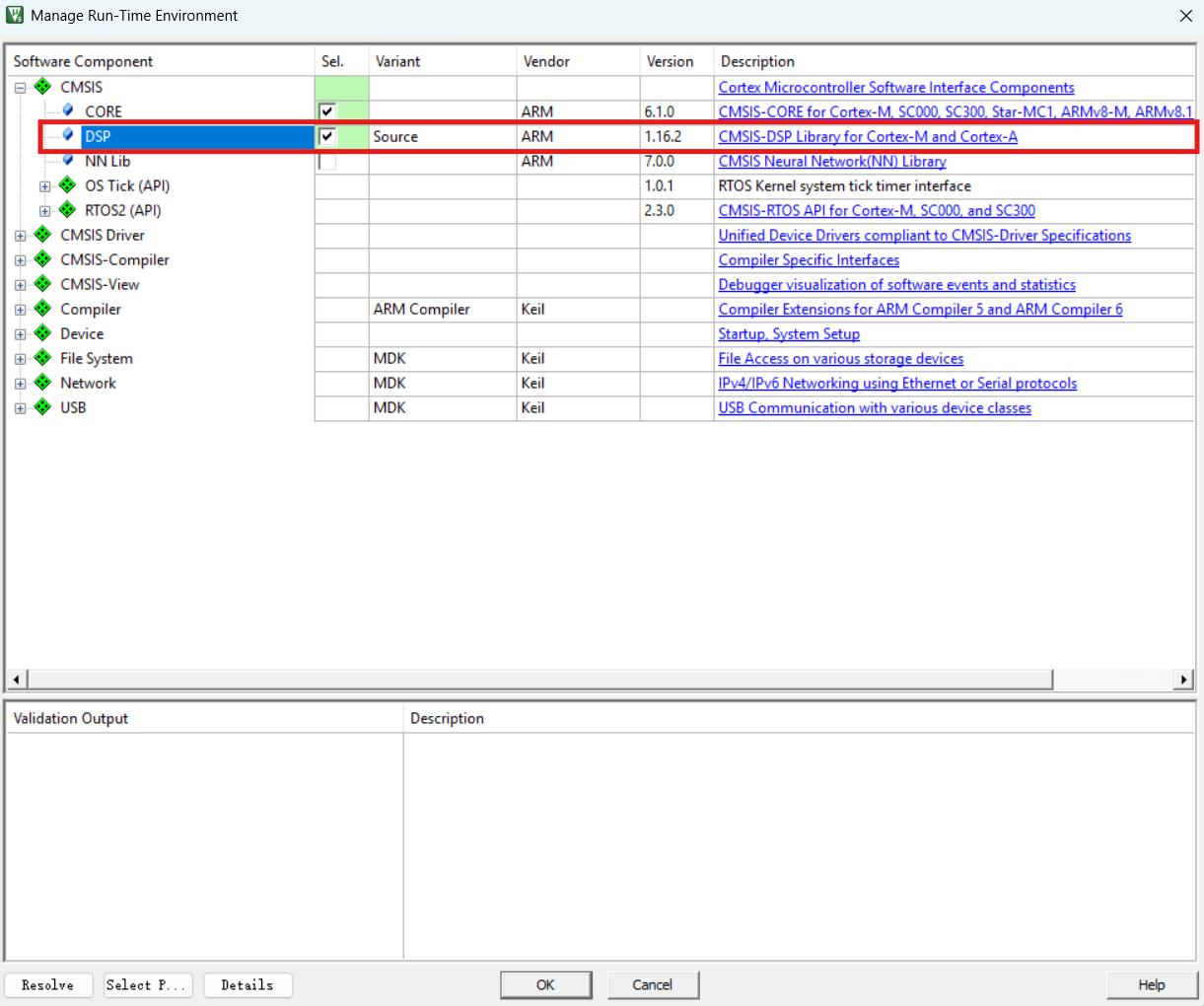The height and width of the screenshot is (1006, 1204).
Task: Enable the NN Lib checkbox
Action: 327,161
